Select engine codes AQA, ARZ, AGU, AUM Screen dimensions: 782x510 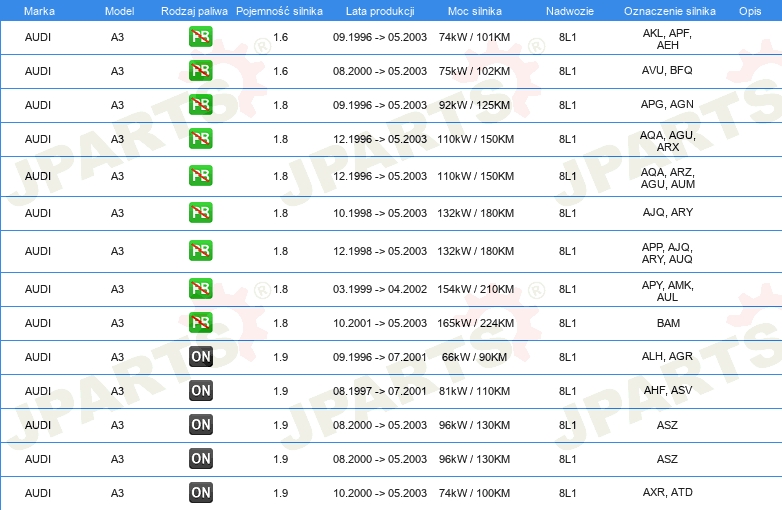pyautogui.click(x=667, y=178)
